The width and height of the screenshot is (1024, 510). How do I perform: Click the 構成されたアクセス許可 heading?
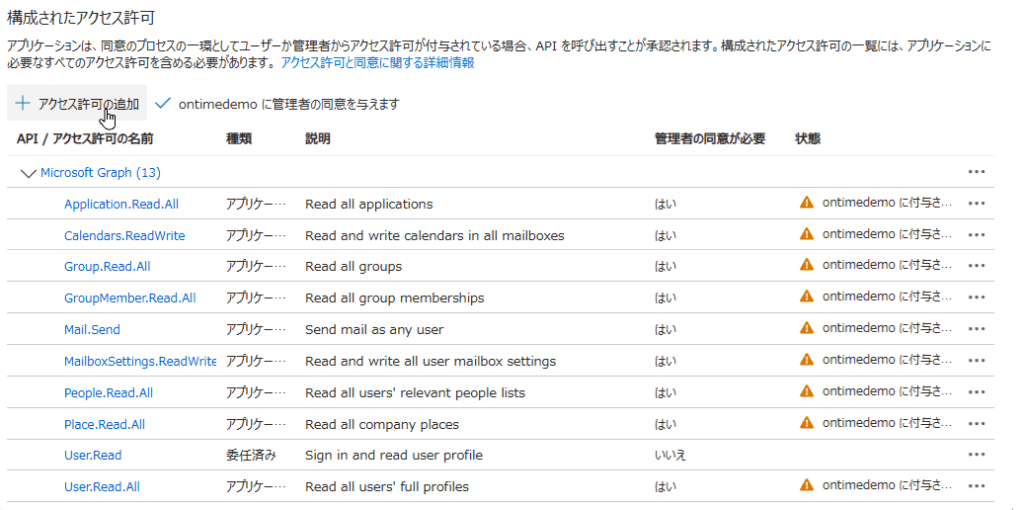point(83,18)
